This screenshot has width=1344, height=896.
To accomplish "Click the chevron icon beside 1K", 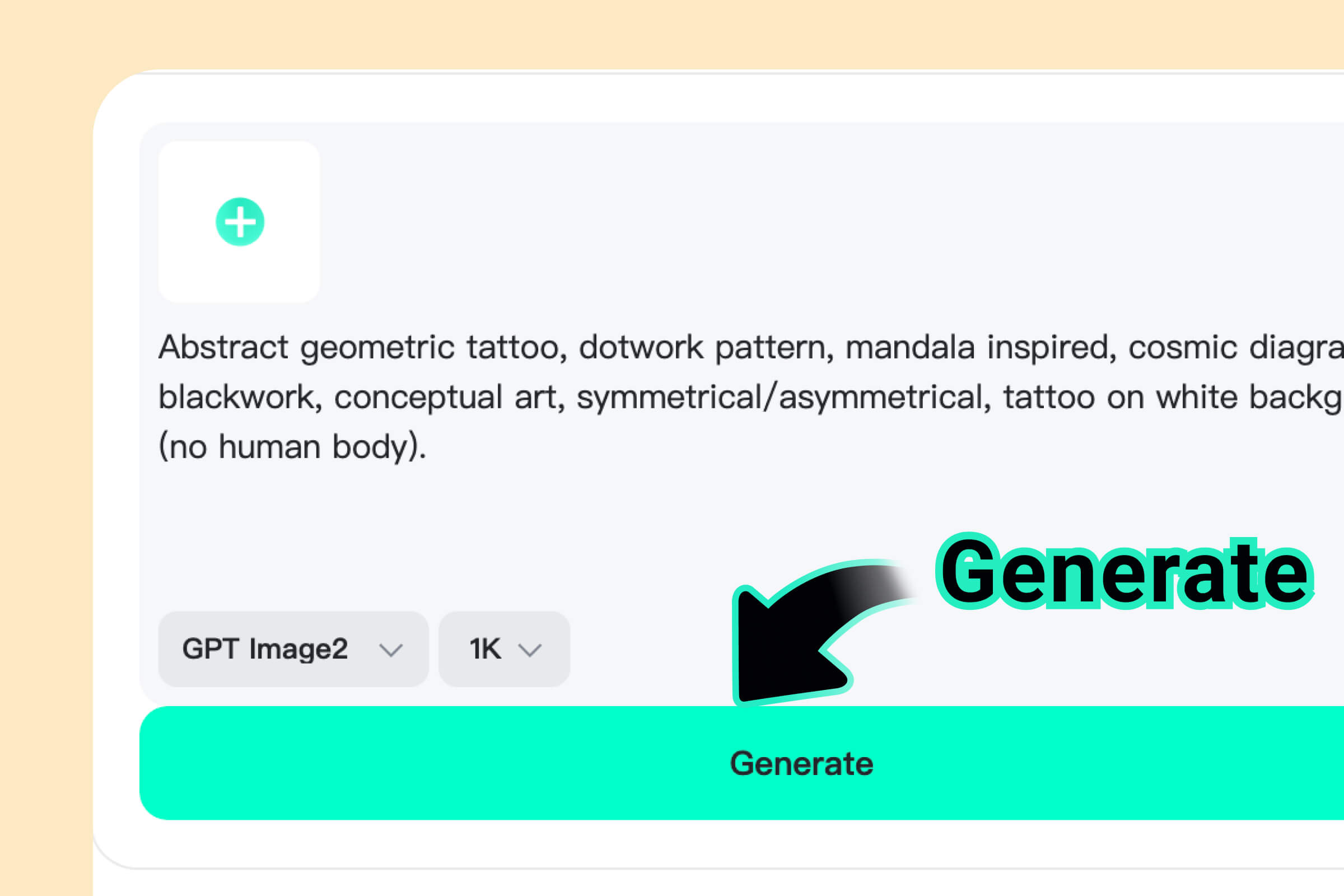I will click(x=529, y=650).
